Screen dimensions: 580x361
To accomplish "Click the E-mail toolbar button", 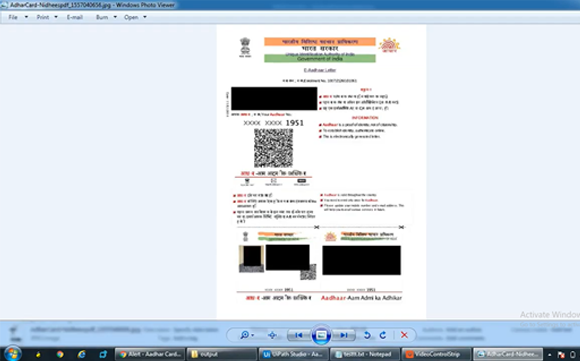I will tap(74, 17).
